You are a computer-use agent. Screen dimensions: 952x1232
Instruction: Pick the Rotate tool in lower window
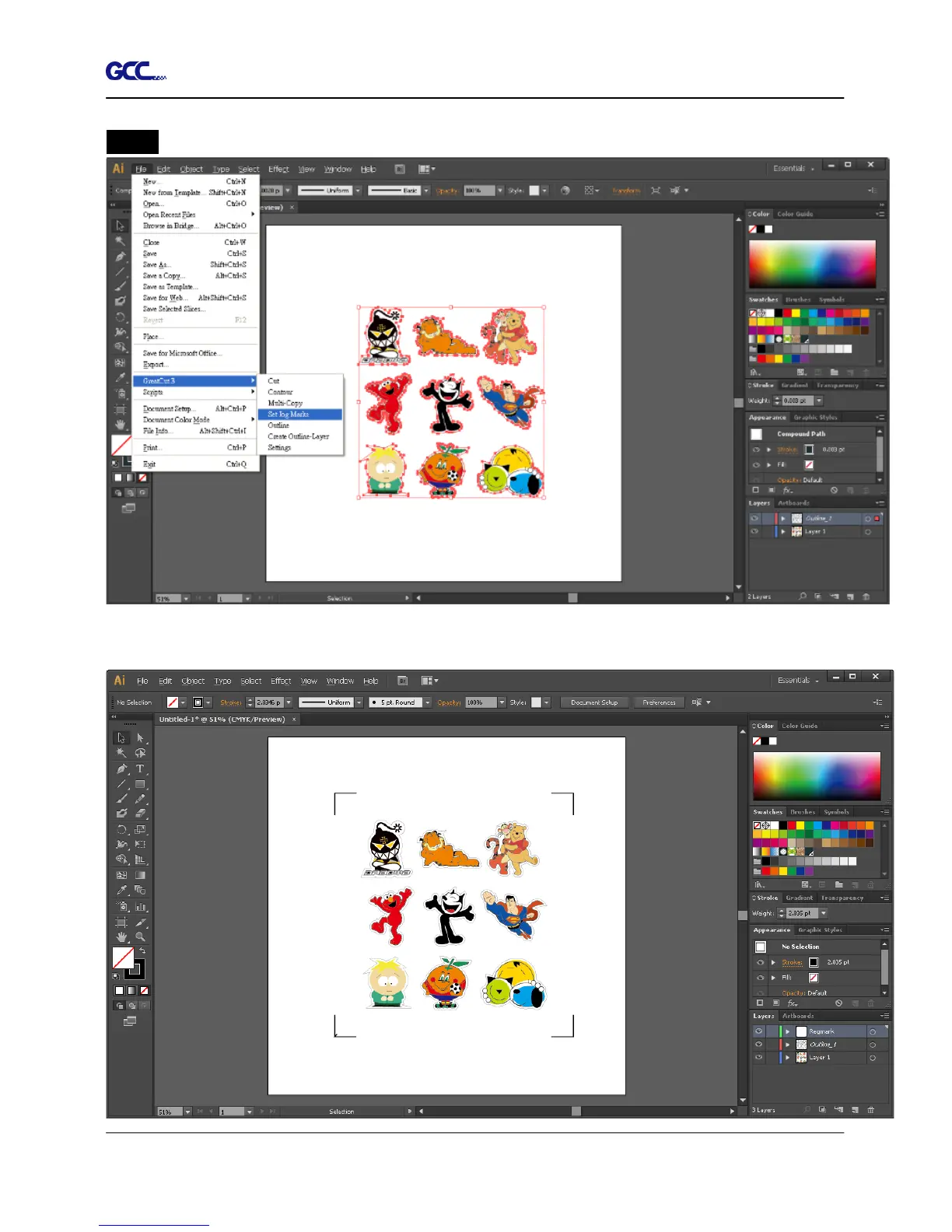coord(121,830)
